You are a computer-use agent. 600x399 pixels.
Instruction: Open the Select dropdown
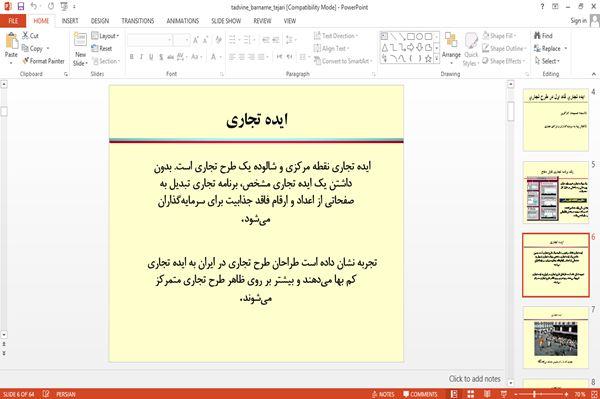547,61
